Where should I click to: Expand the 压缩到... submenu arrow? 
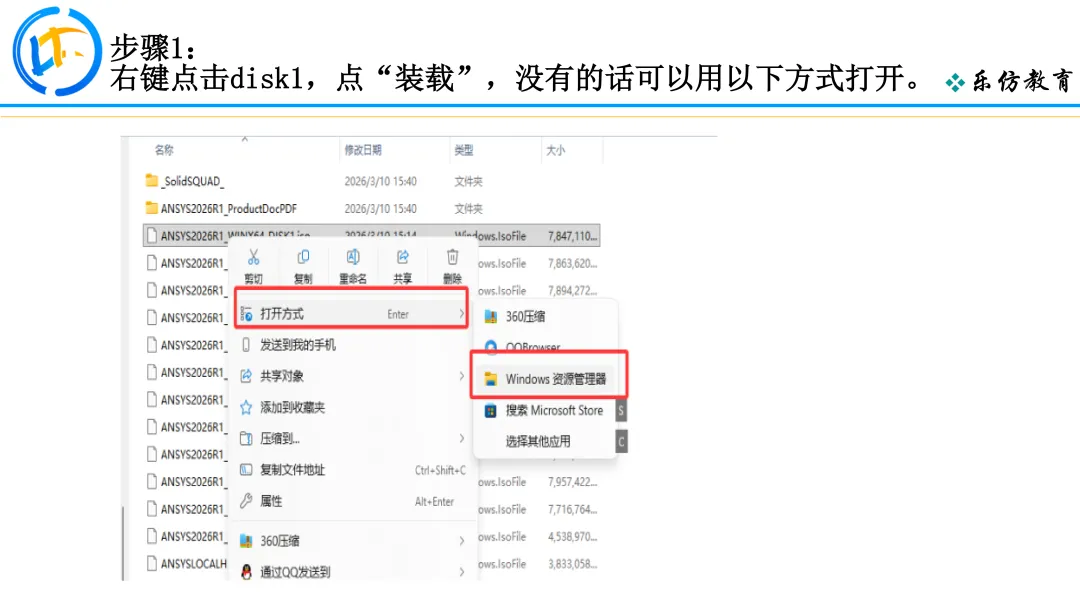461,439
